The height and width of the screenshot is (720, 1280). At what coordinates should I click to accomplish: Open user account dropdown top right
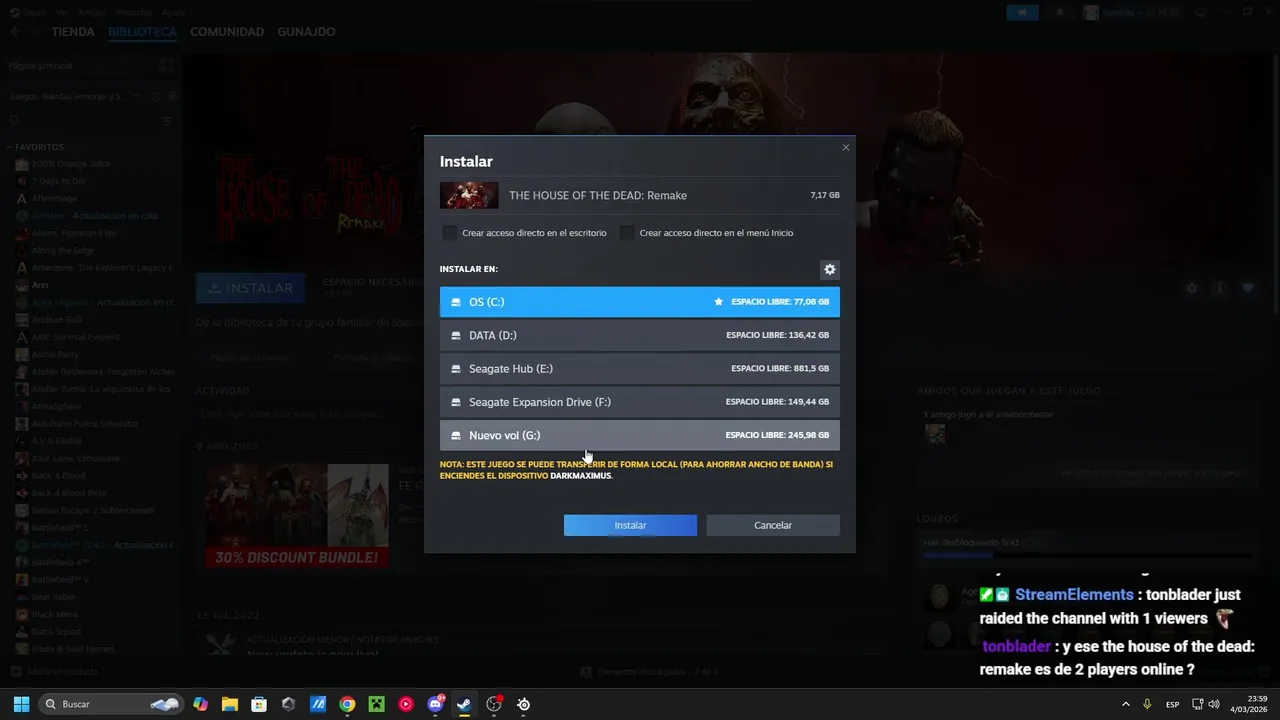[1132, 12]
